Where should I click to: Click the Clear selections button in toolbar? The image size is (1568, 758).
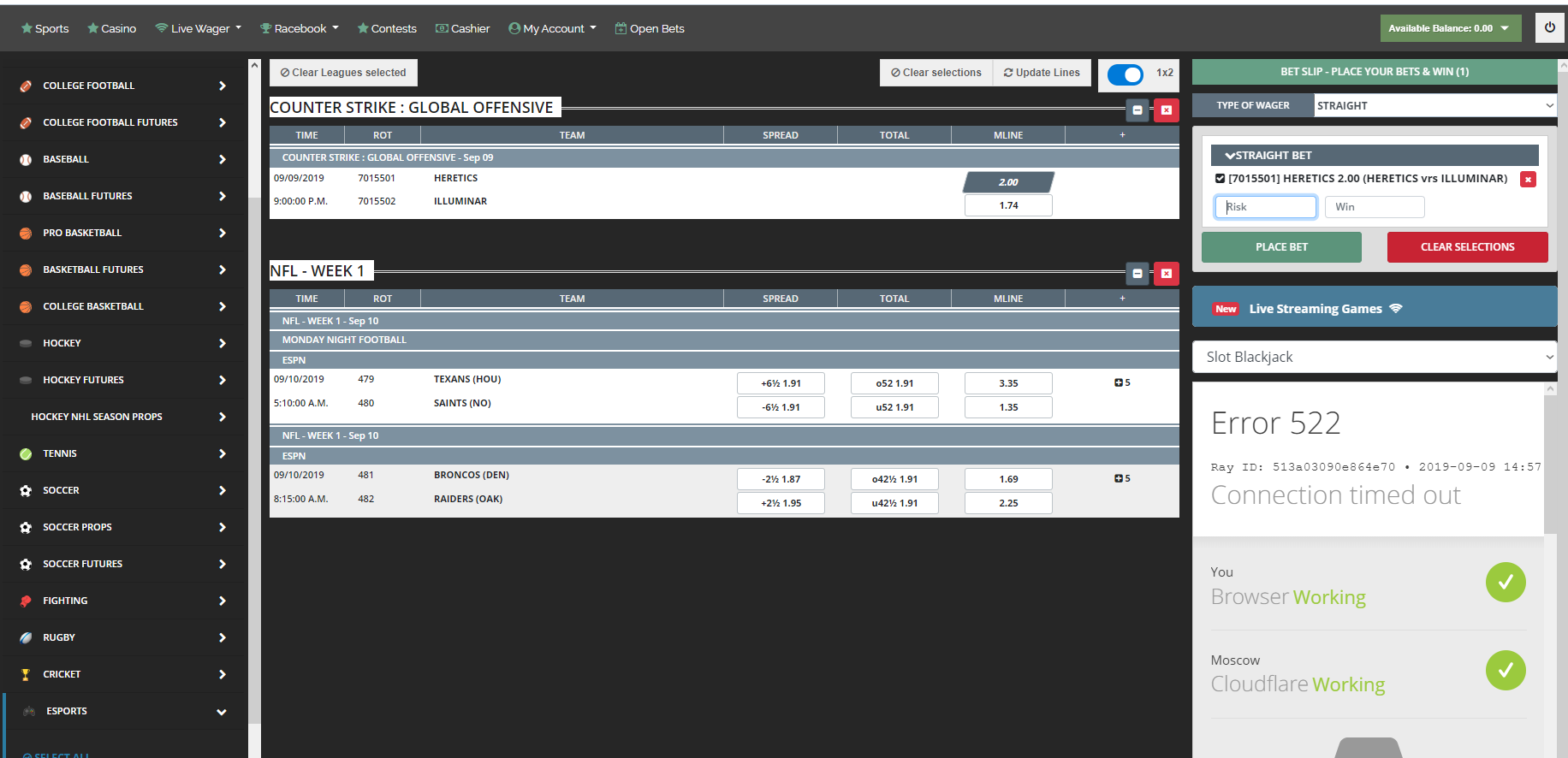pyautogui.click(x=936, y=73)
